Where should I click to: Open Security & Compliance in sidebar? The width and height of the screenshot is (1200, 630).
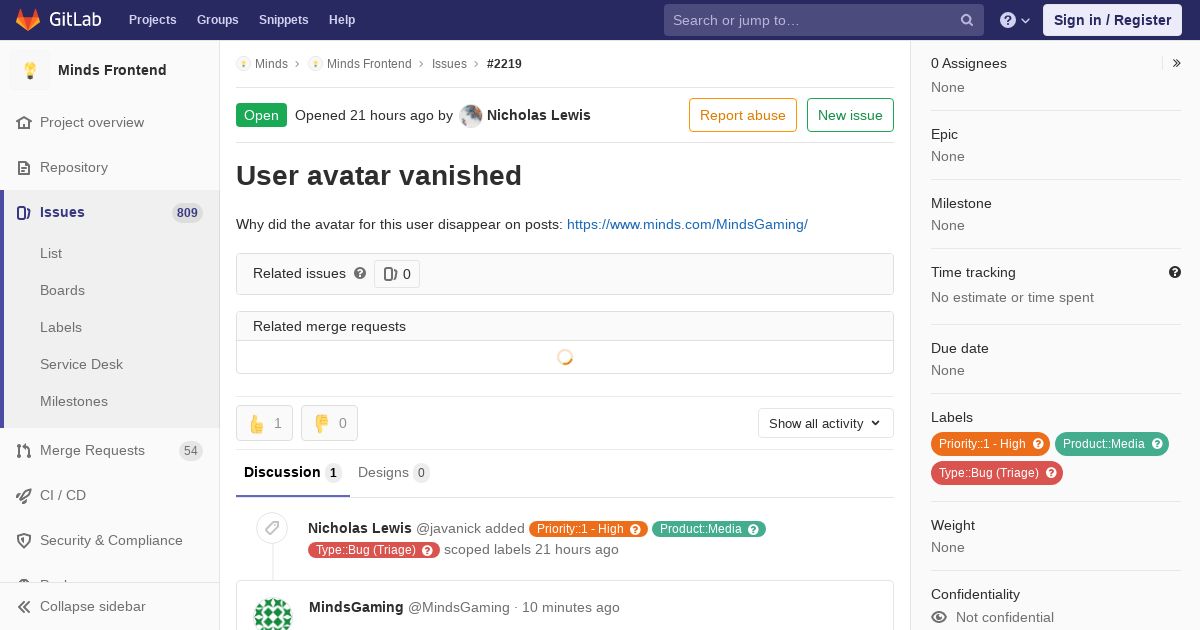pos(110,540)
